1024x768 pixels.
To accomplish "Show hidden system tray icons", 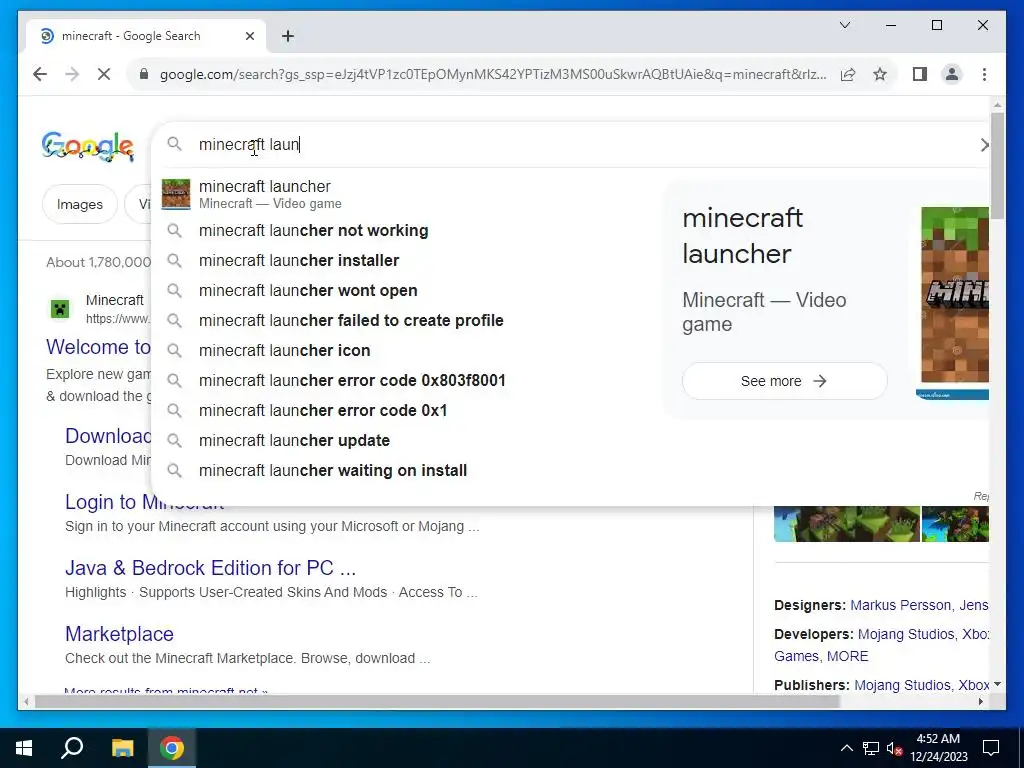I will [846, 748].
